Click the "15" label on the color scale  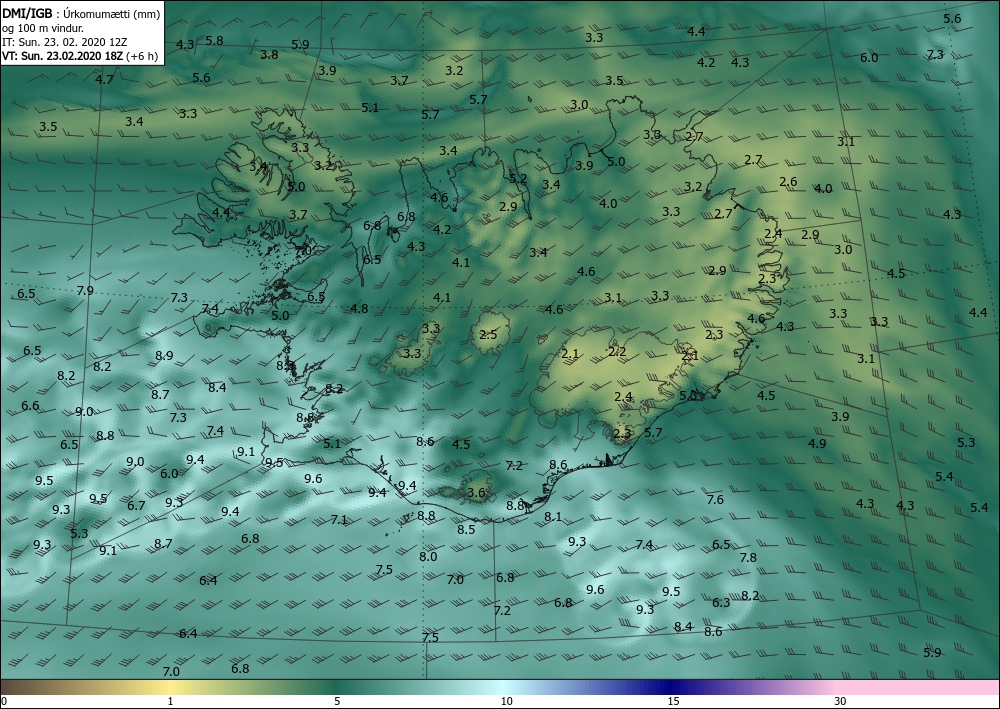point(673,701)
